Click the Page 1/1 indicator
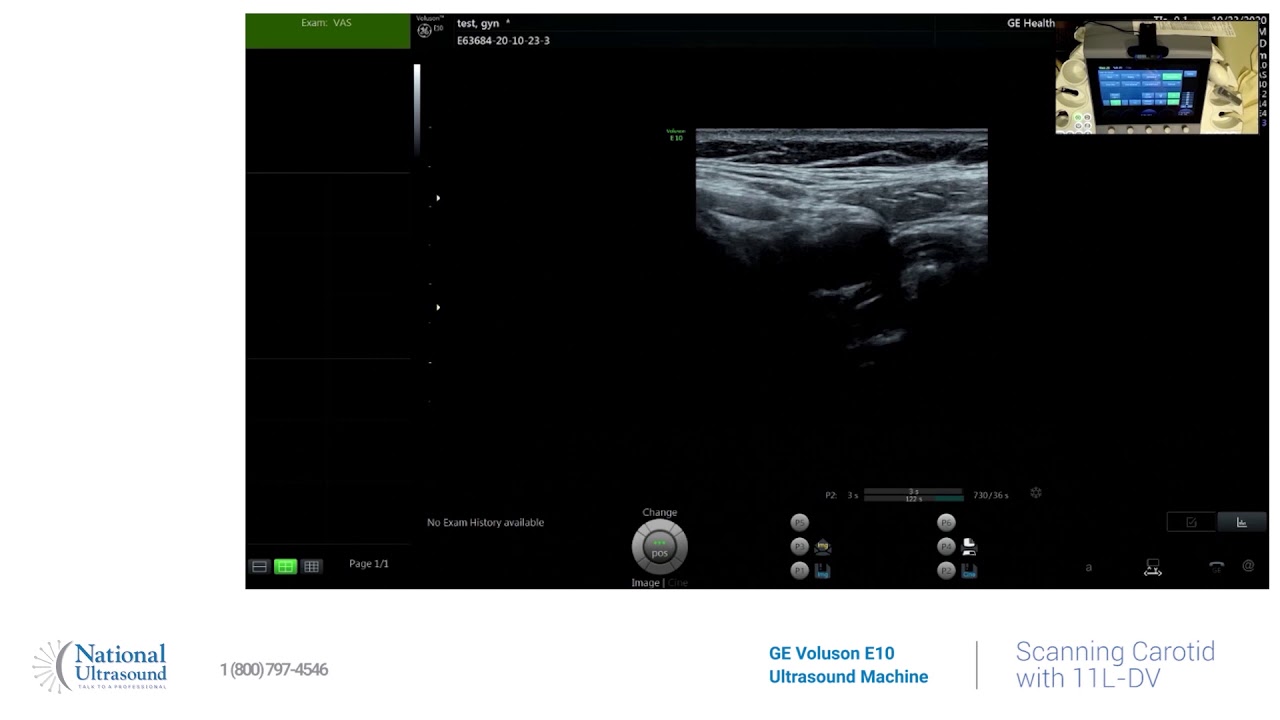 (x=369, y=564)
